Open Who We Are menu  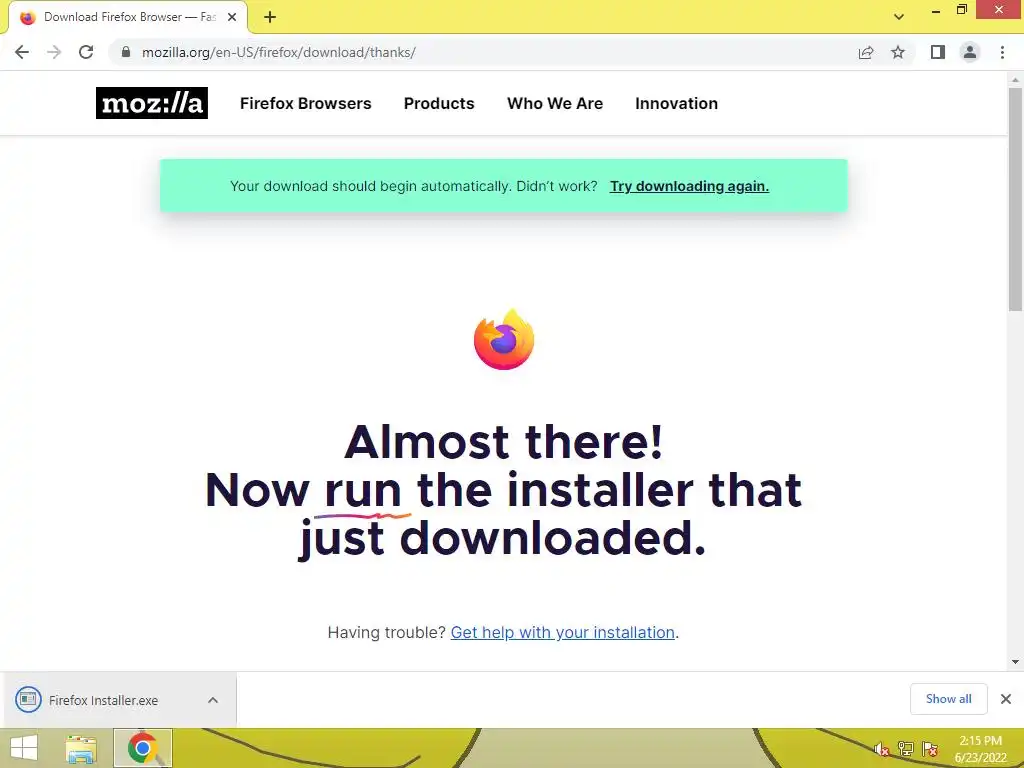point(555,103)
